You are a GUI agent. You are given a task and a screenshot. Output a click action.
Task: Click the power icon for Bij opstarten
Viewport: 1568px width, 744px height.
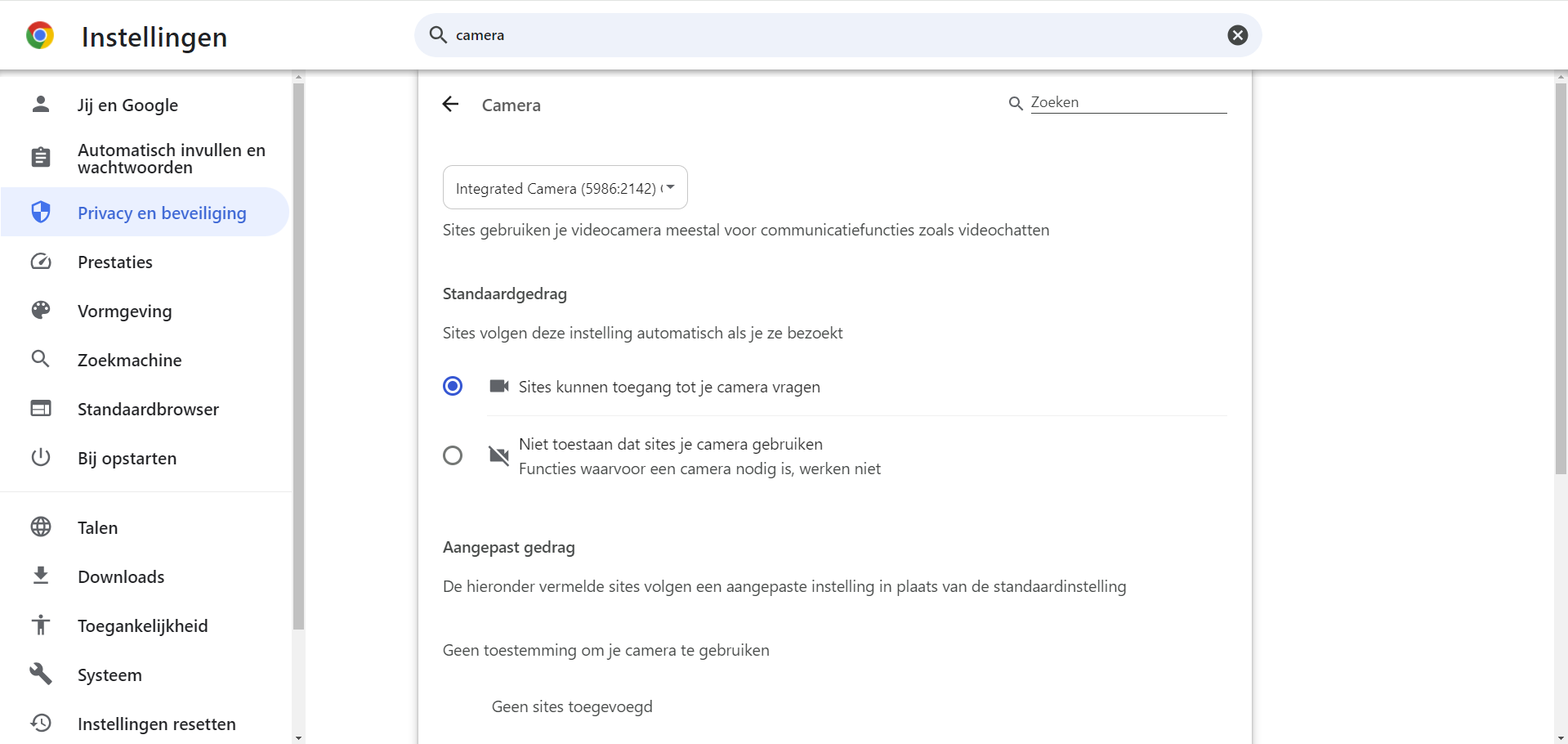41,458
